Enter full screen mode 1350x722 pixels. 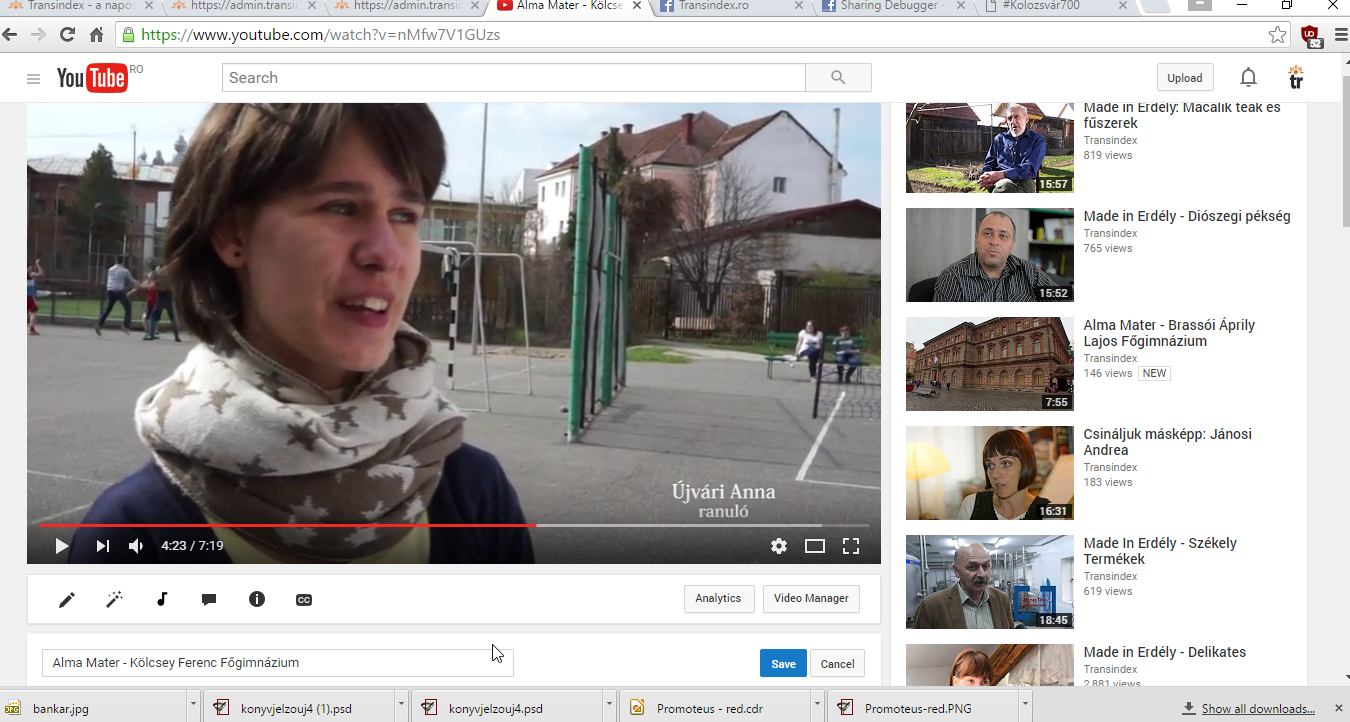[851, 546]
